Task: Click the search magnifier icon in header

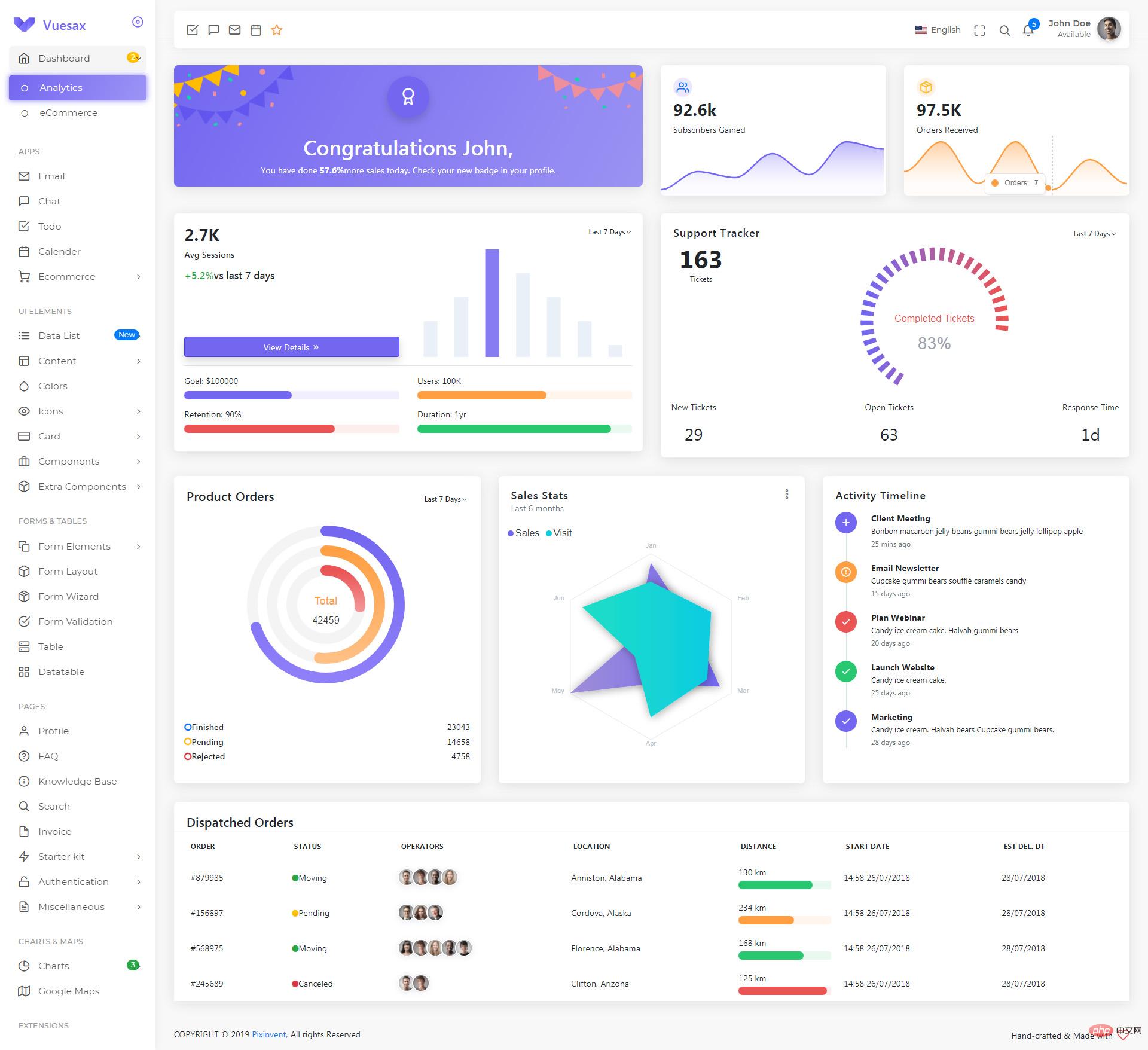Action: coord(1004,30)
